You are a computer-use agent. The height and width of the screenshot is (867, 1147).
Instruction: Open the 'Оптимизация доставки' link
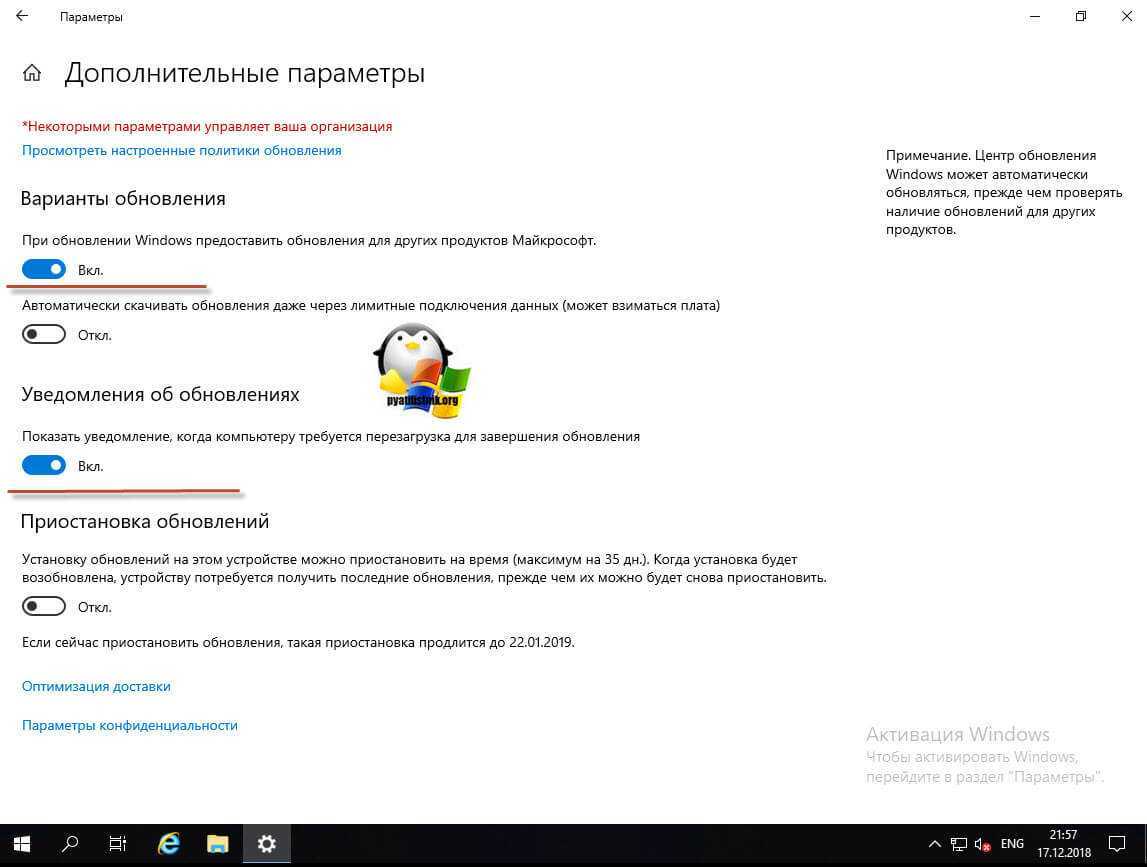coord(96,686)
